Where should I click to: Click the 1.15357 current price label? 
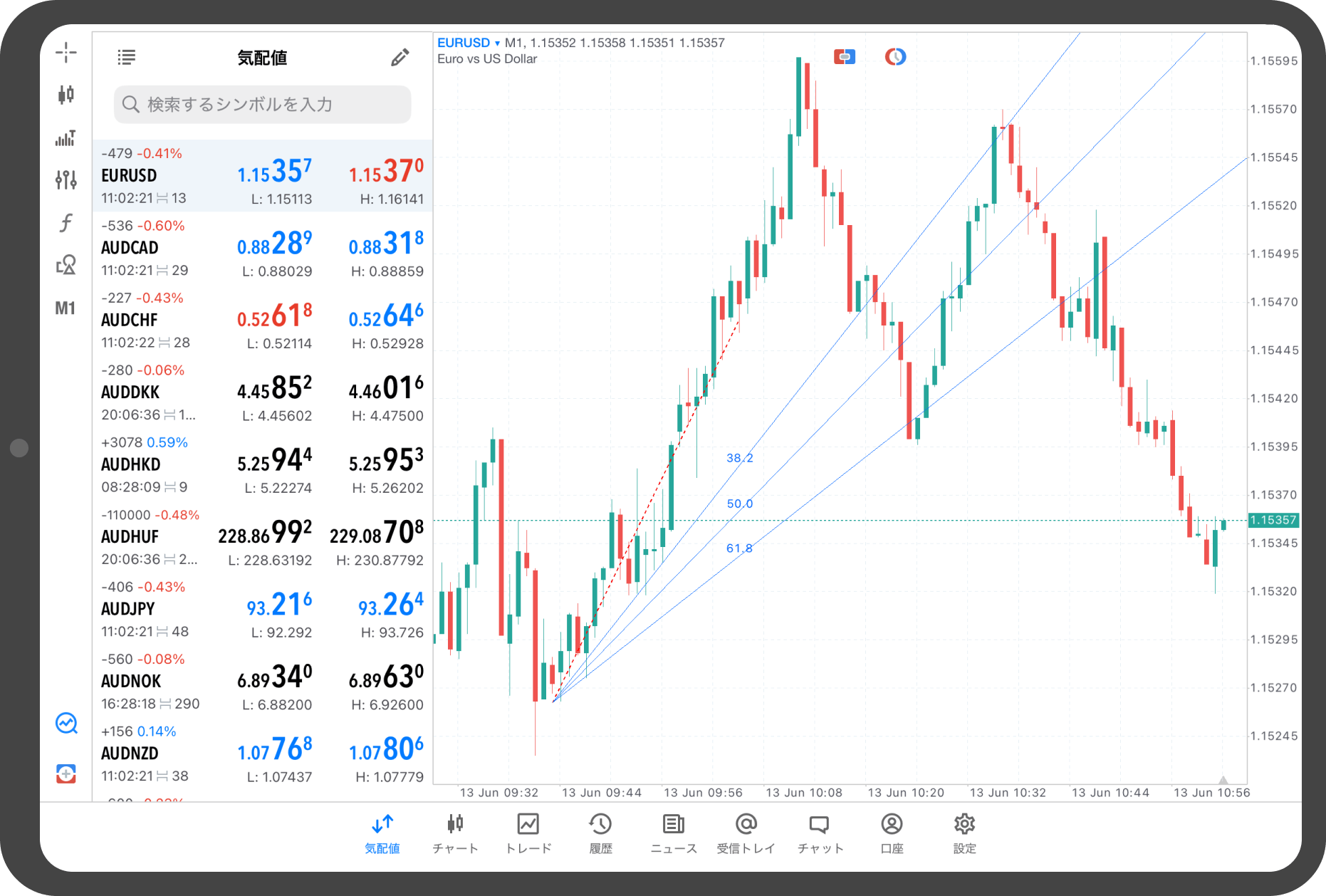(x=1273, y=520)
